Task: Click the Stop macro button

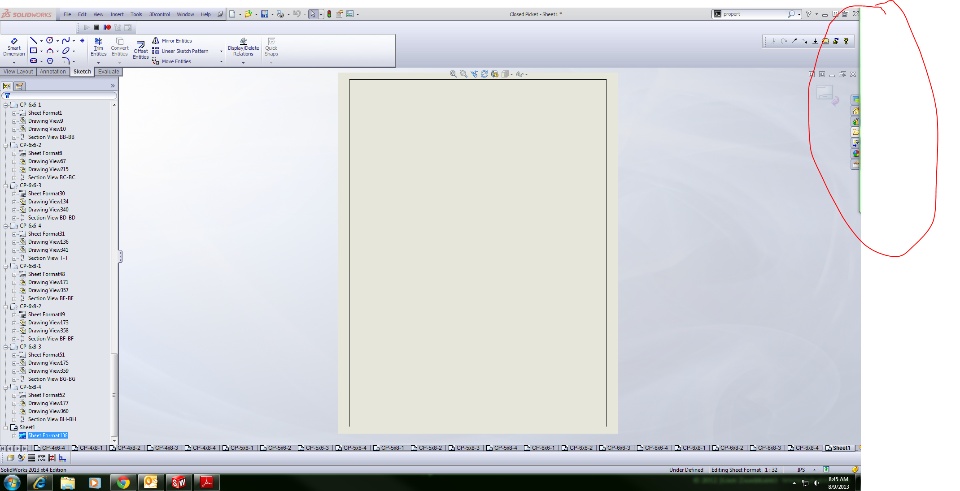Action: pyautogui.click(x=96, y=28)
